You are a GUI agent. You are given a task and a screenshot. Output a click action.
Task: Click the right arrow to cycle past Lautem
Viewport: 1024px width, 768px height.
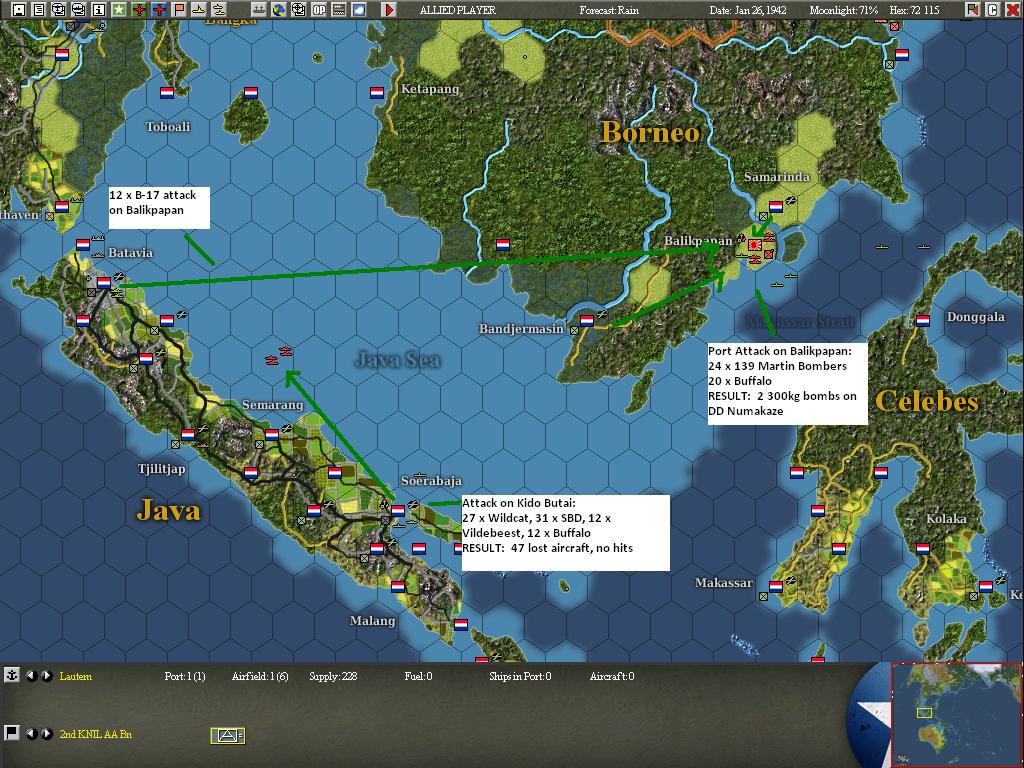pyautogui.click(x=45, y=676)
